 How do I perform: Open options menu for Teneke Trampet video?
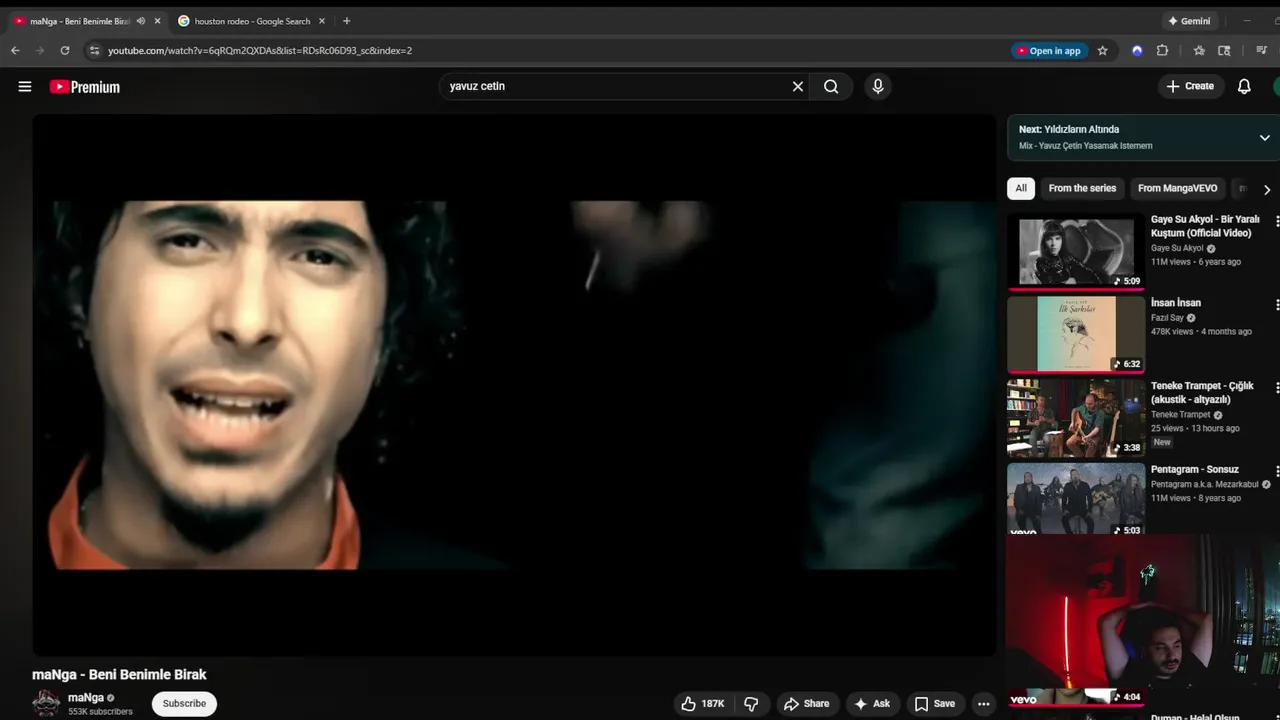point(1277,387)
